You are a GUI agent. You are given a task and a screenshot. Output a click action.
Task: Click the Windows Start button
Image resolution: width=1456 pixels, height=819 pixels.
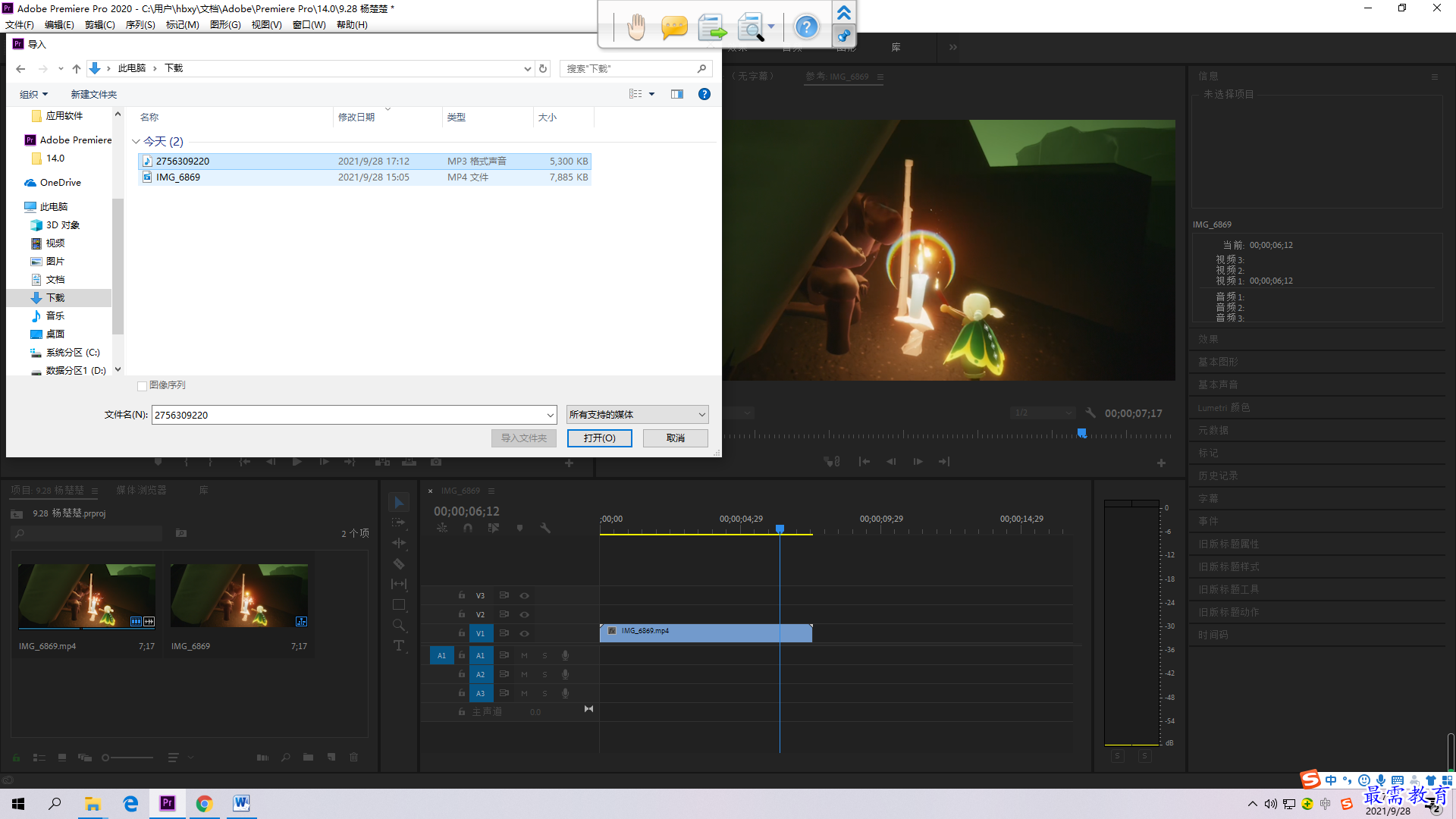pyautogui.click(x=18, y=803)
